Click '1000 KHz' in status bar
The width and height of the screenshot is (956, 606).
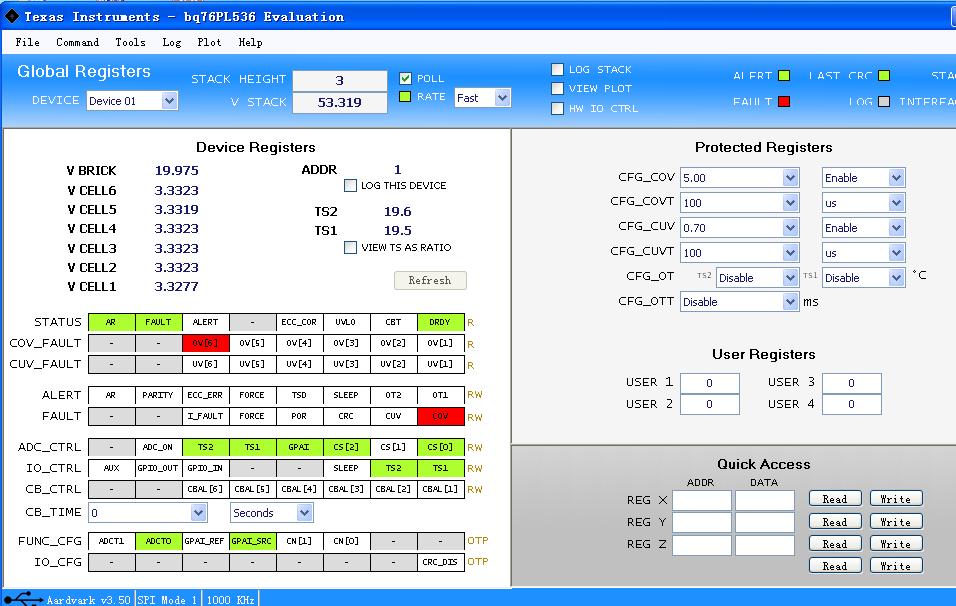(230, 600)
